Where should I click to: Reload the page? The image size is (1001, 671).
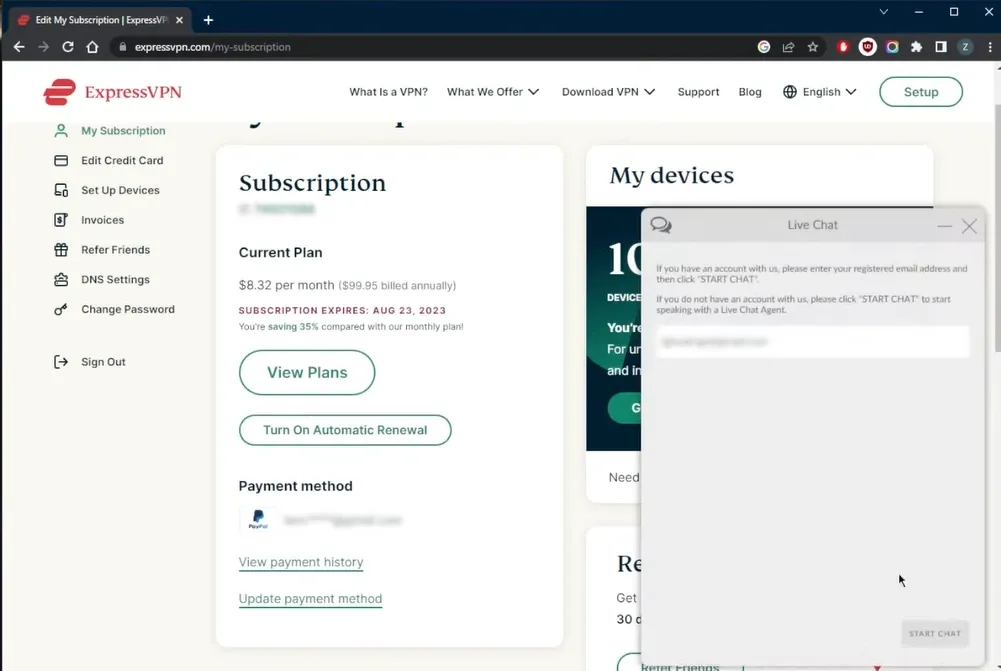[68, 47]
